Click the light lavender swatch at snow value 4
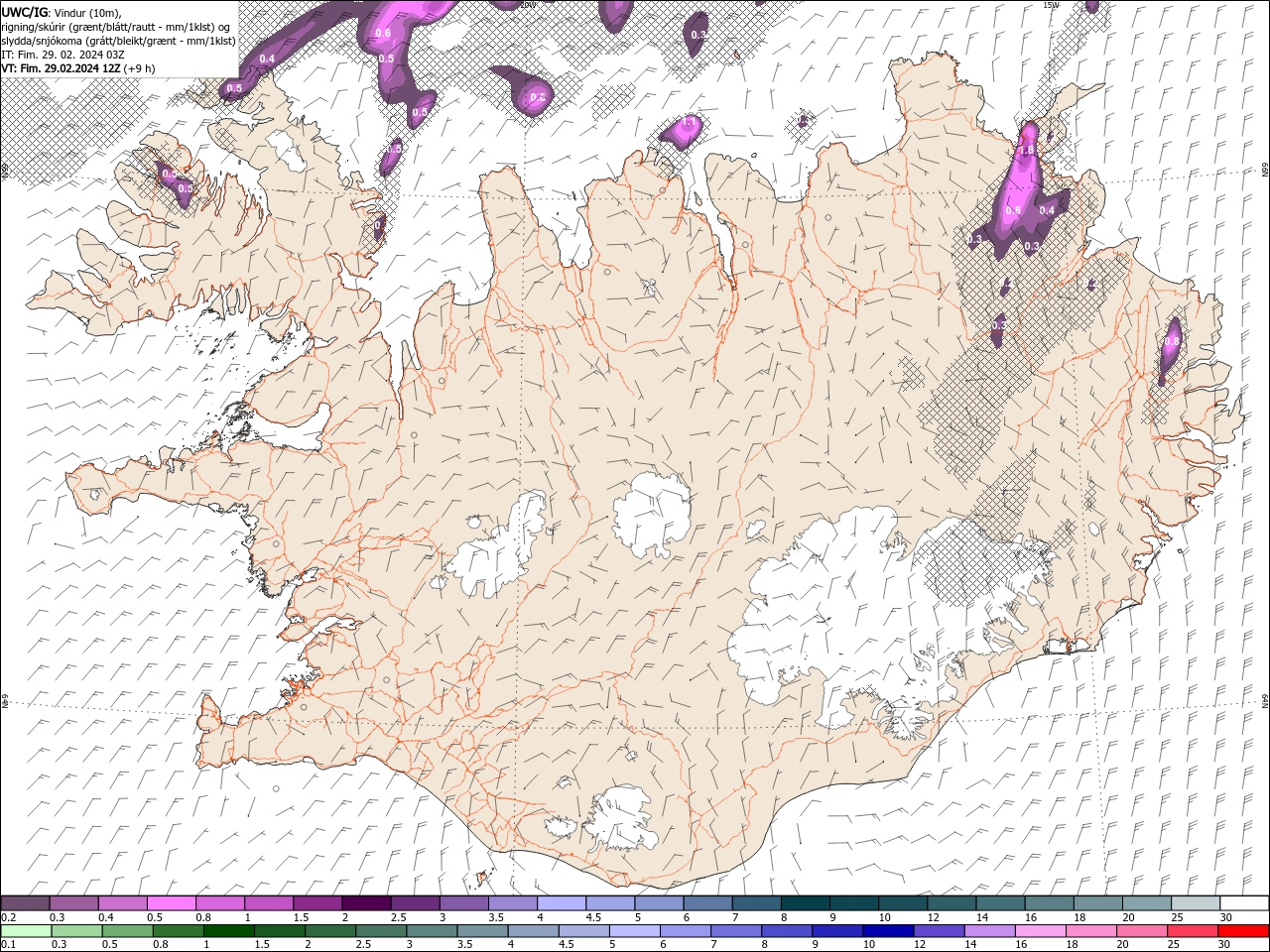Viewport: 1270px width, 952px height. [x=561, y=903]
